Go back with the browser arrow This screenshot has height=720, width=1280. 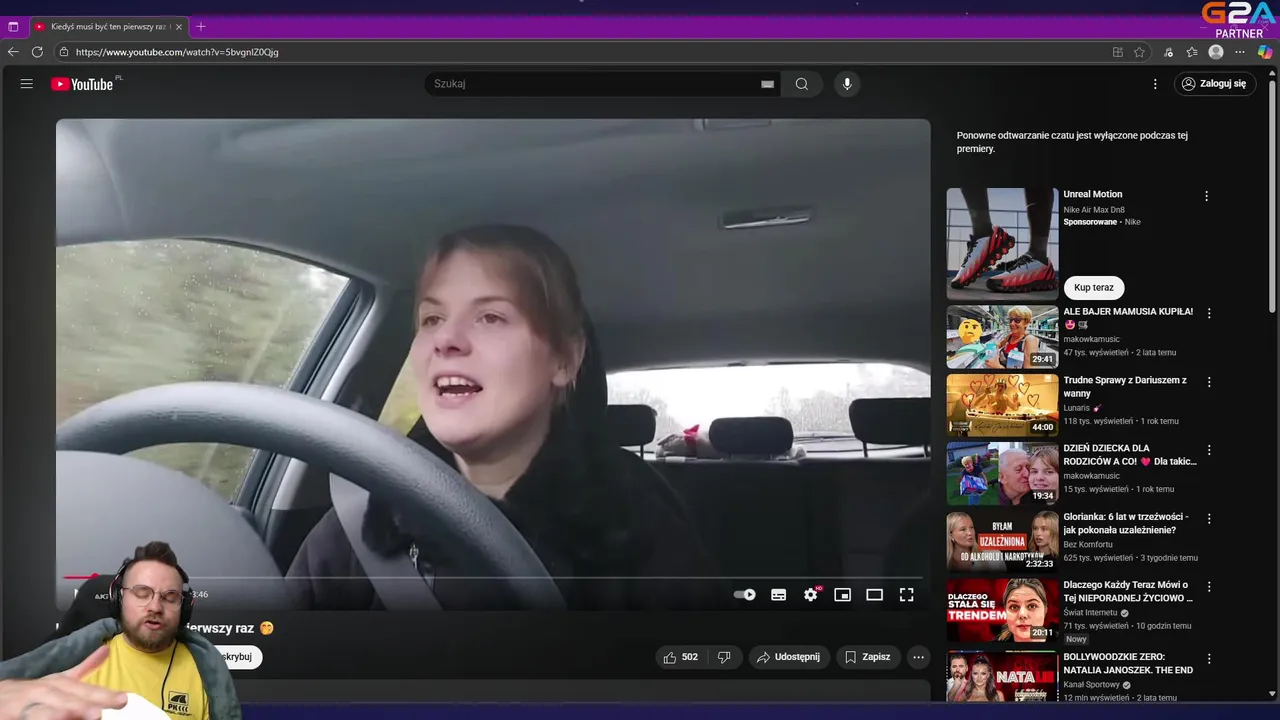13,52
